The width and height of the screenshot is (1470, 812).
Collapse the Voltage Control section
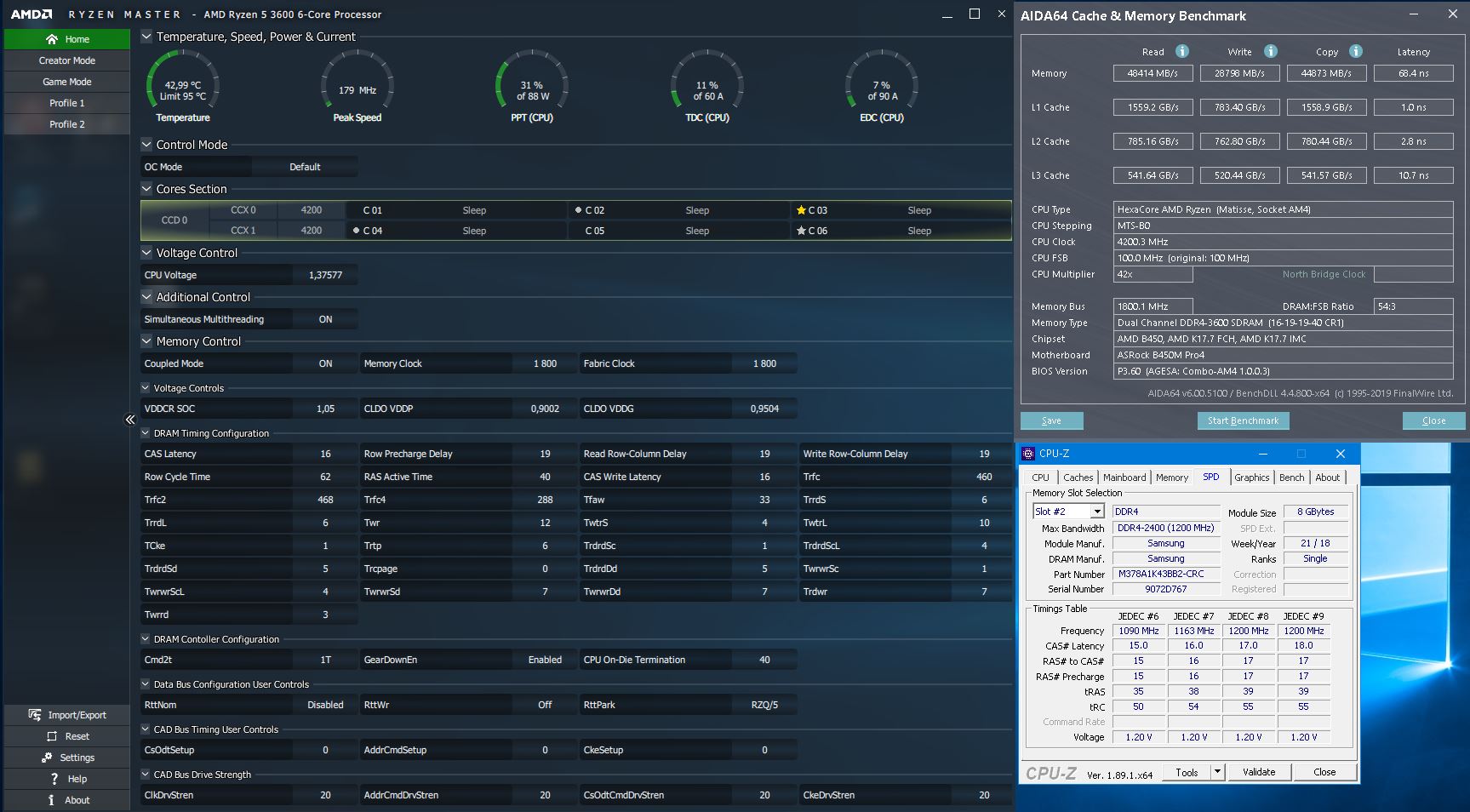point(146,253)
